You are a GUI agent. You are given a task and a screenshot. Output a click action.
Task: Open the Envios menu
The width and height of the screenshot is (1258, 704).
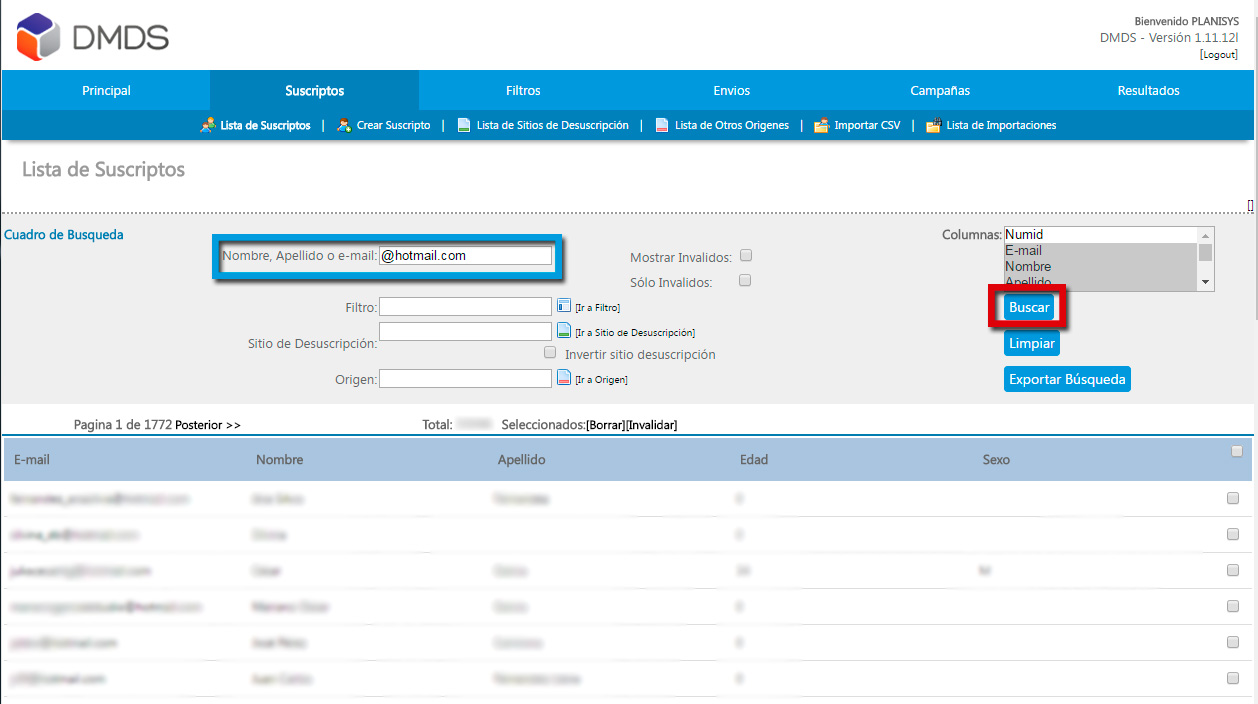coord(732,90)
